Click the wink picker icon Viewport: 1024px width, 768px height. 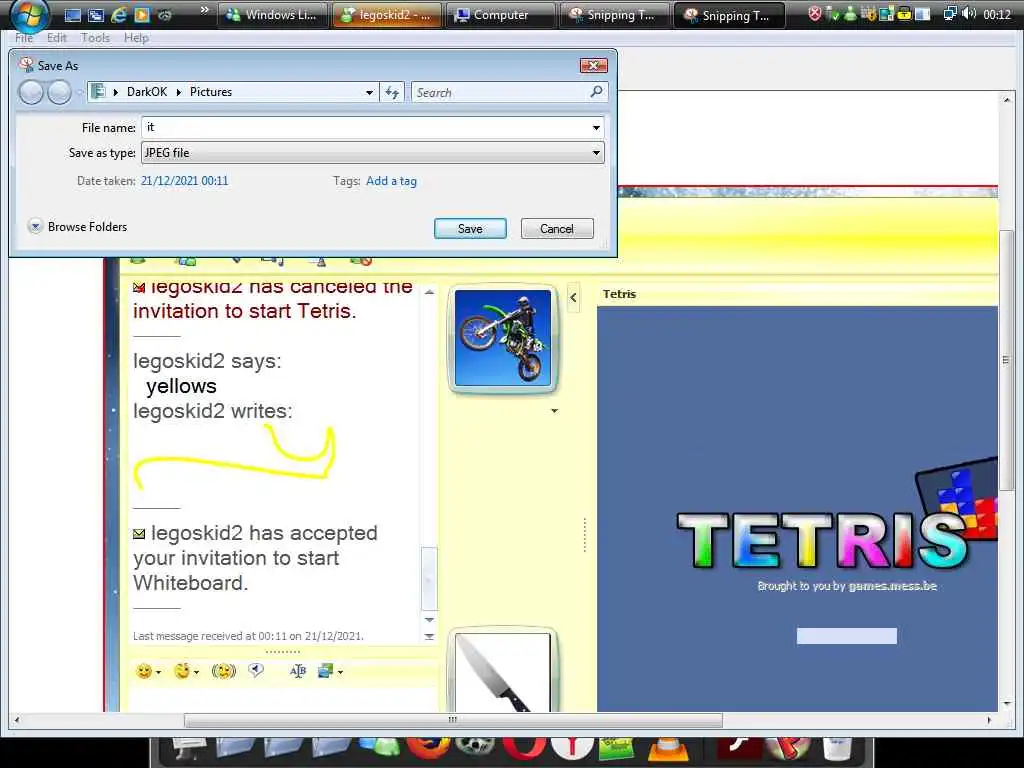[x=182, y=671]
